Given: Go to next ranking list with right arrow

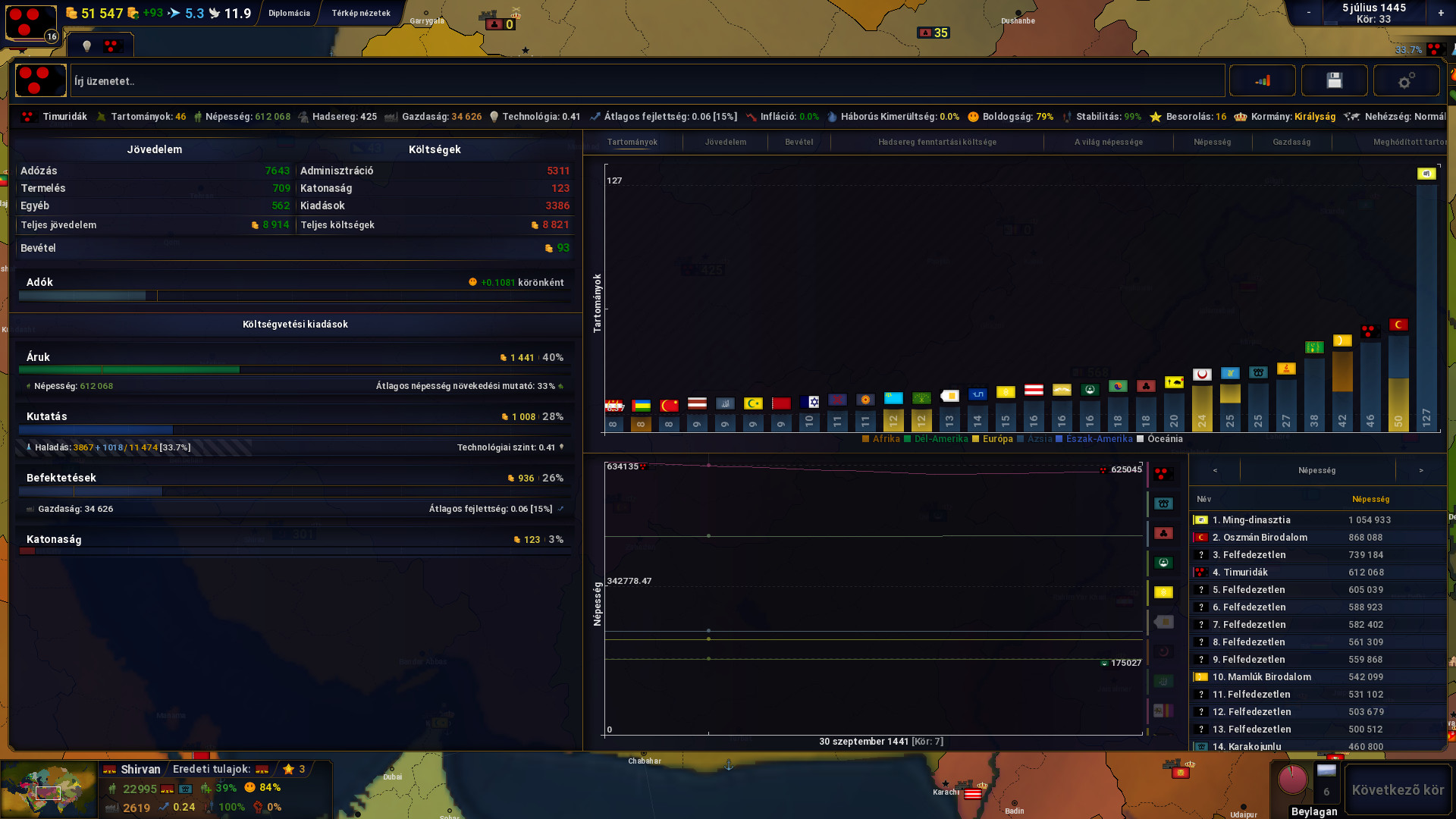Looking at the screenshot, I should point(1420,470).
